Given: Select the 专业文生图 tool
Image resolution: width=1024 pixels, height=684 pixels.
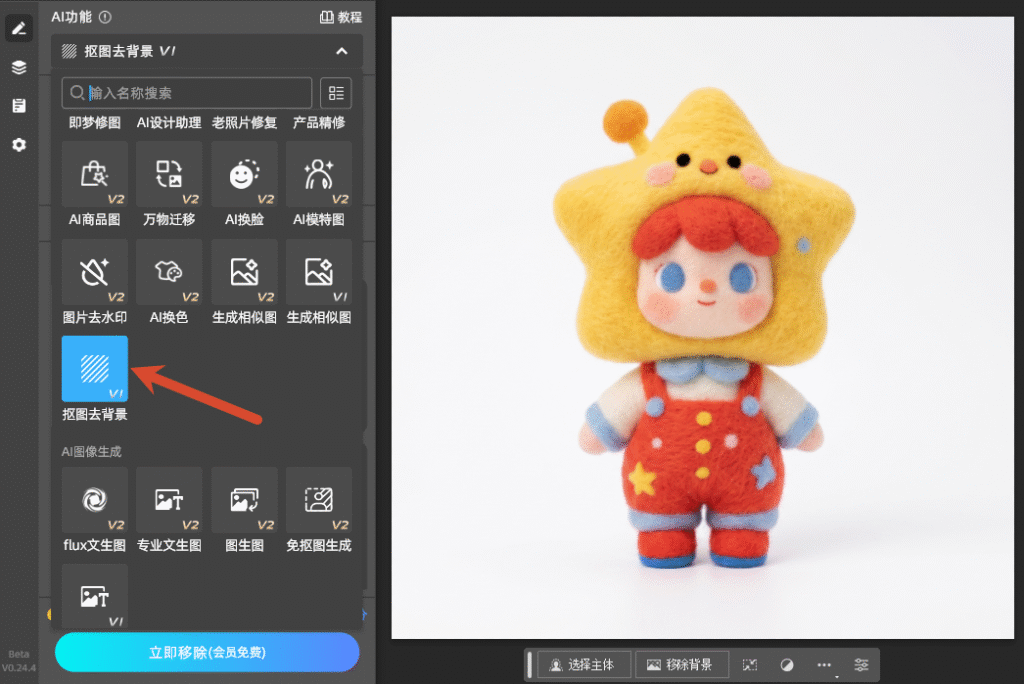Looking at the screenshot, I should (169, 500).
